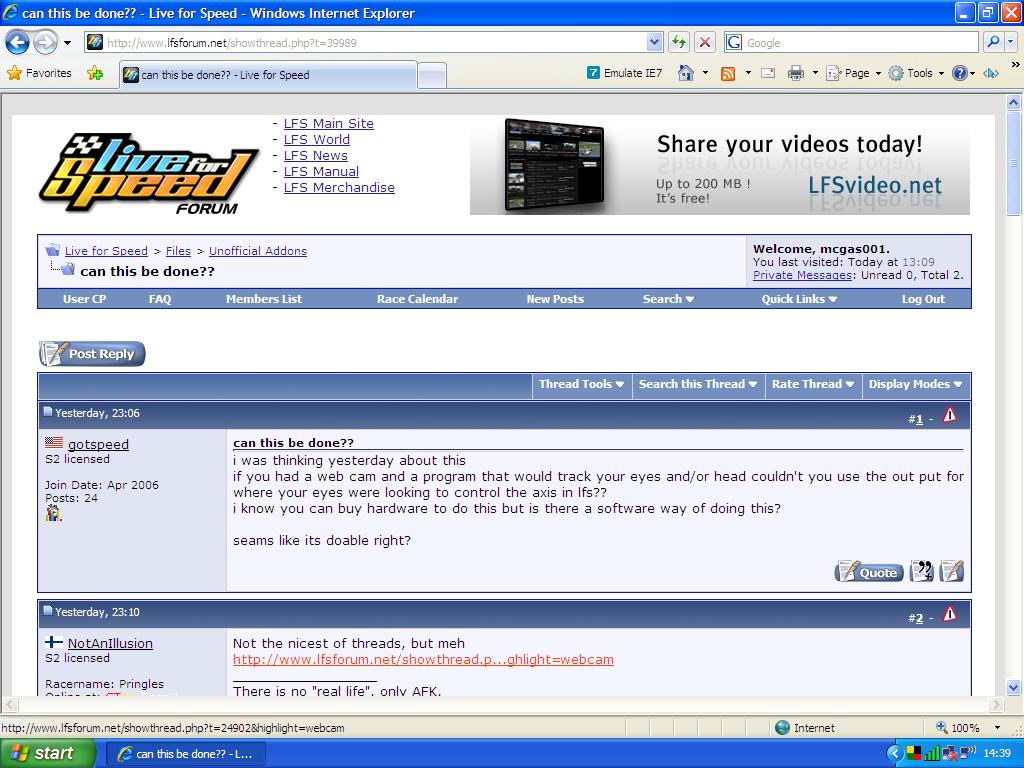The height and width of the screenshot is (768, 1024).
Task: Click the orange RSS feeds icon
Action: pos(728,73)
